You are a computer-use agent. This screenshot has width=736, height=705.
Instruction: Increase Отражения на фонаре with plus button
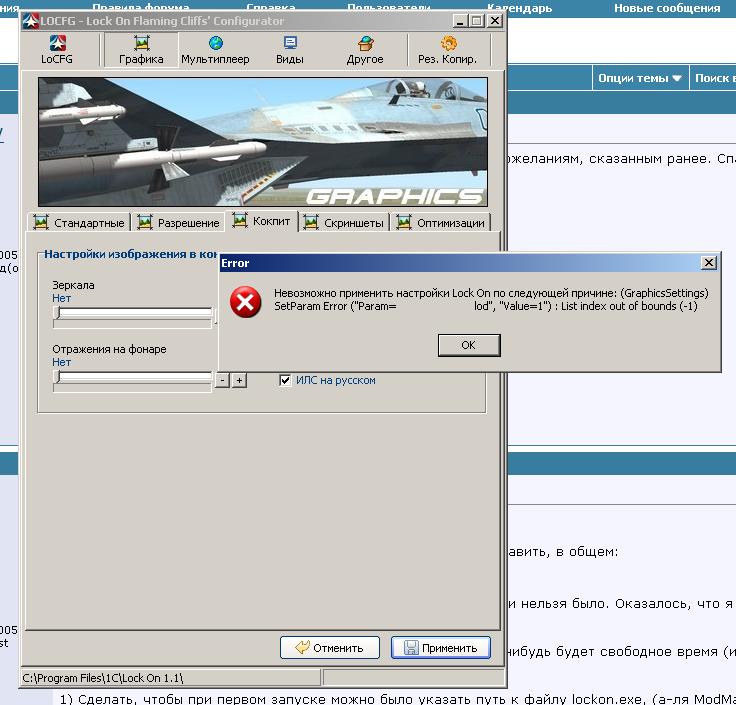(239, 380)
